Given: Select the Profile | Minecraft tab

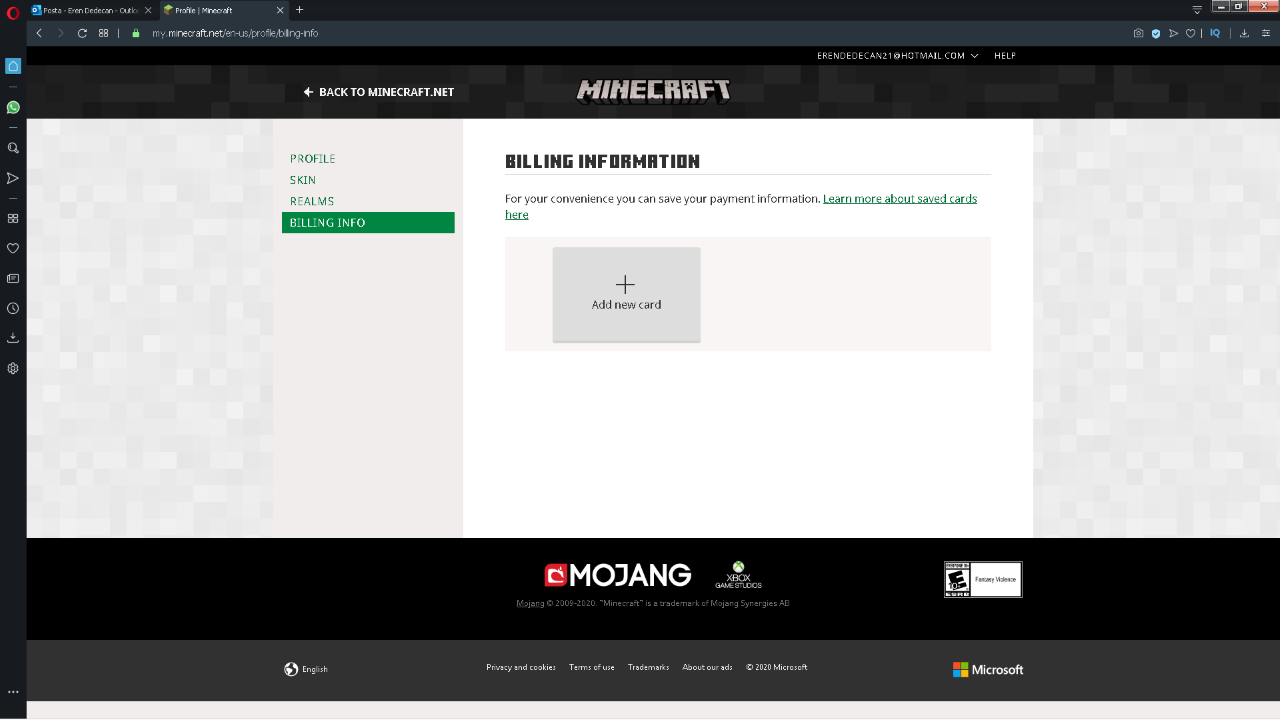Looking at the screenshot, I should pyautogui.click(x=224, y=10).
